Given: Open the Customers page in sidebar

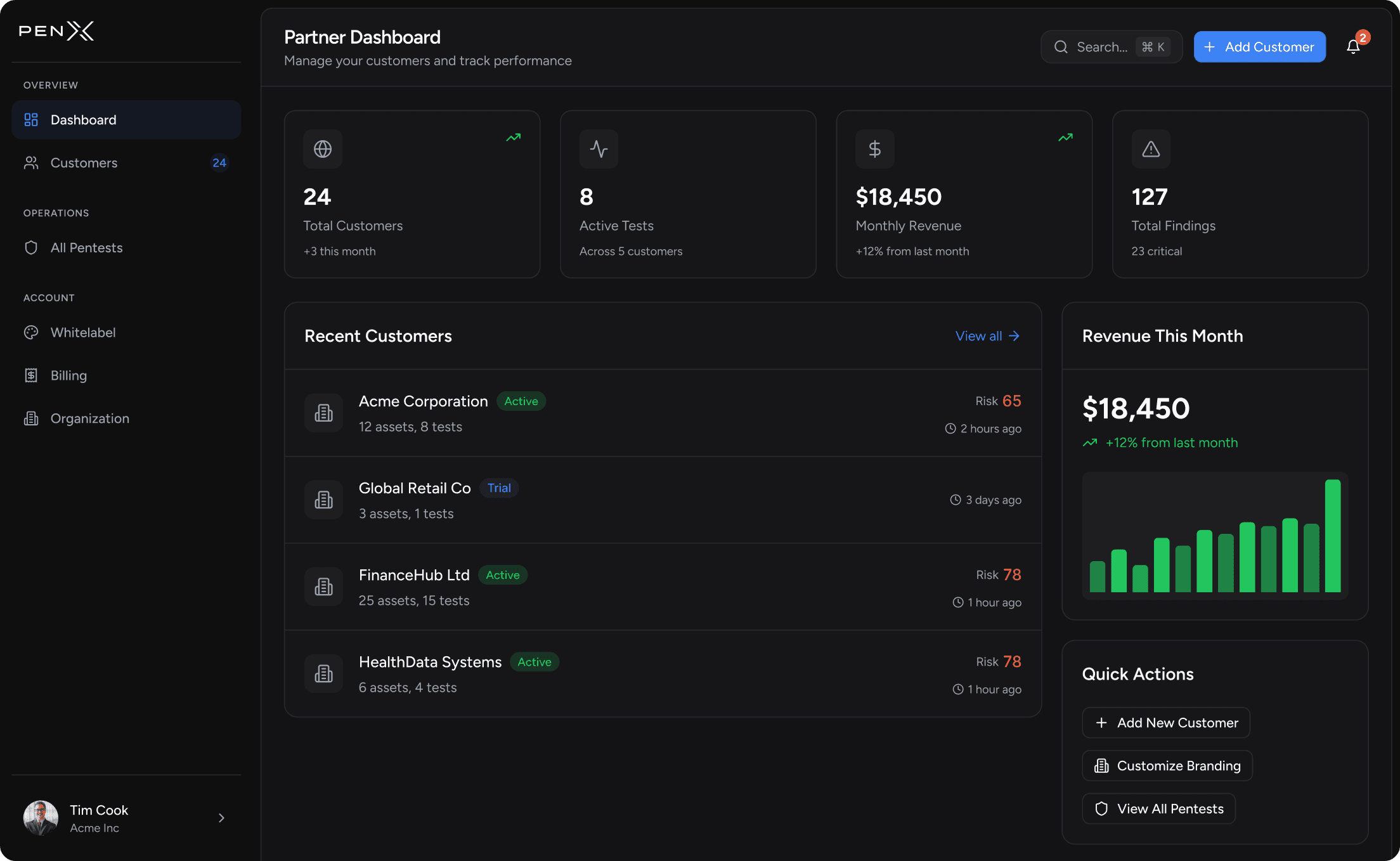Looking at the screenshot, I should tap(84, 163).
